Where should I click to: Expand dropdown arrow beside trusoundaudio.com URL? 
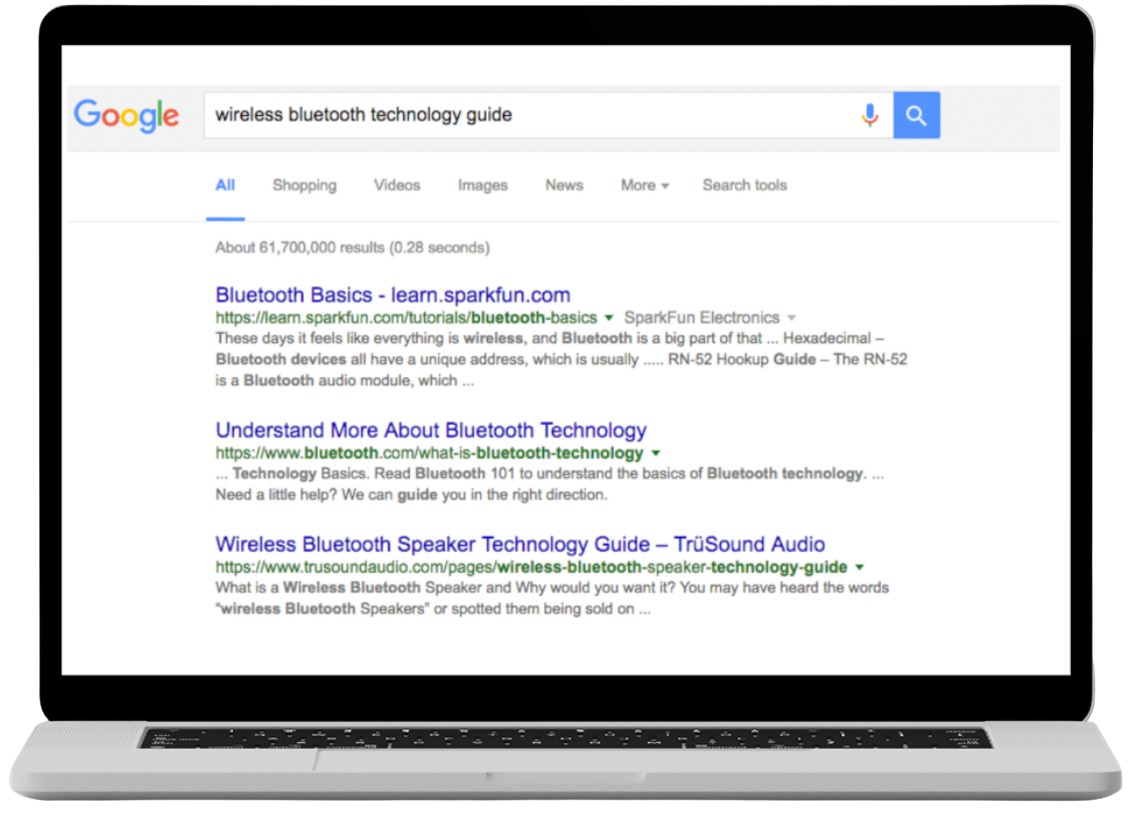tap(860, 567)
